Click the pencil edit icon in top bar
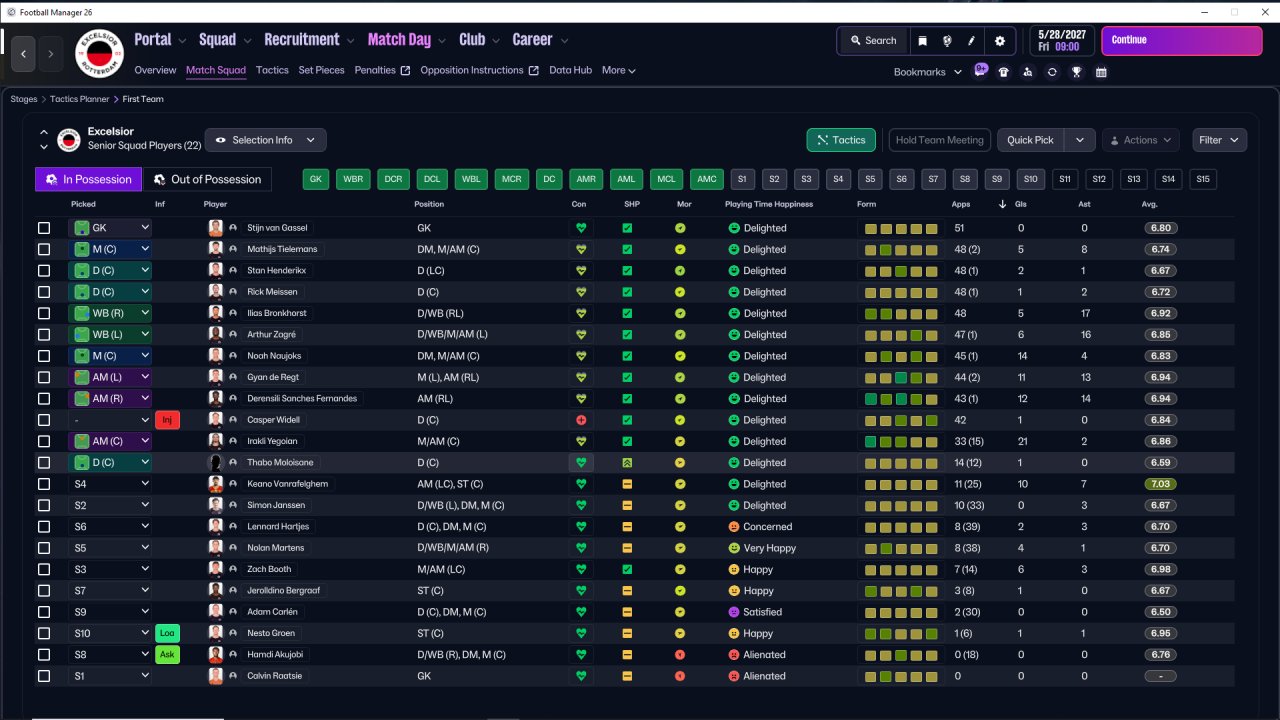The height and width of the screenshot is (720, 1280). 971,41
